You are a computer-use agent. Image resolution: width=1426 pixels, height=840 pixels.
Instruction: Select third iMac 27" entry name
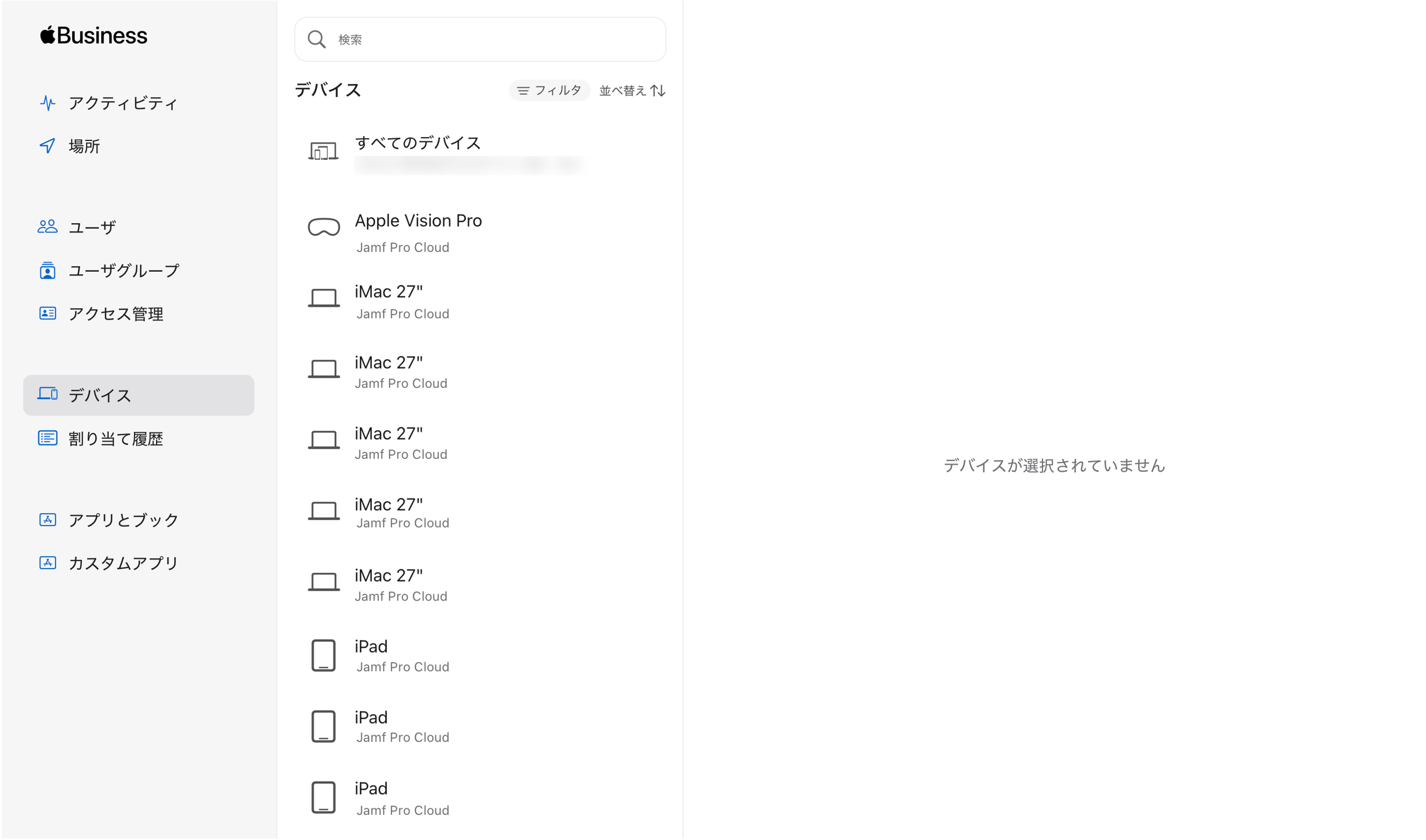point(389,433)
